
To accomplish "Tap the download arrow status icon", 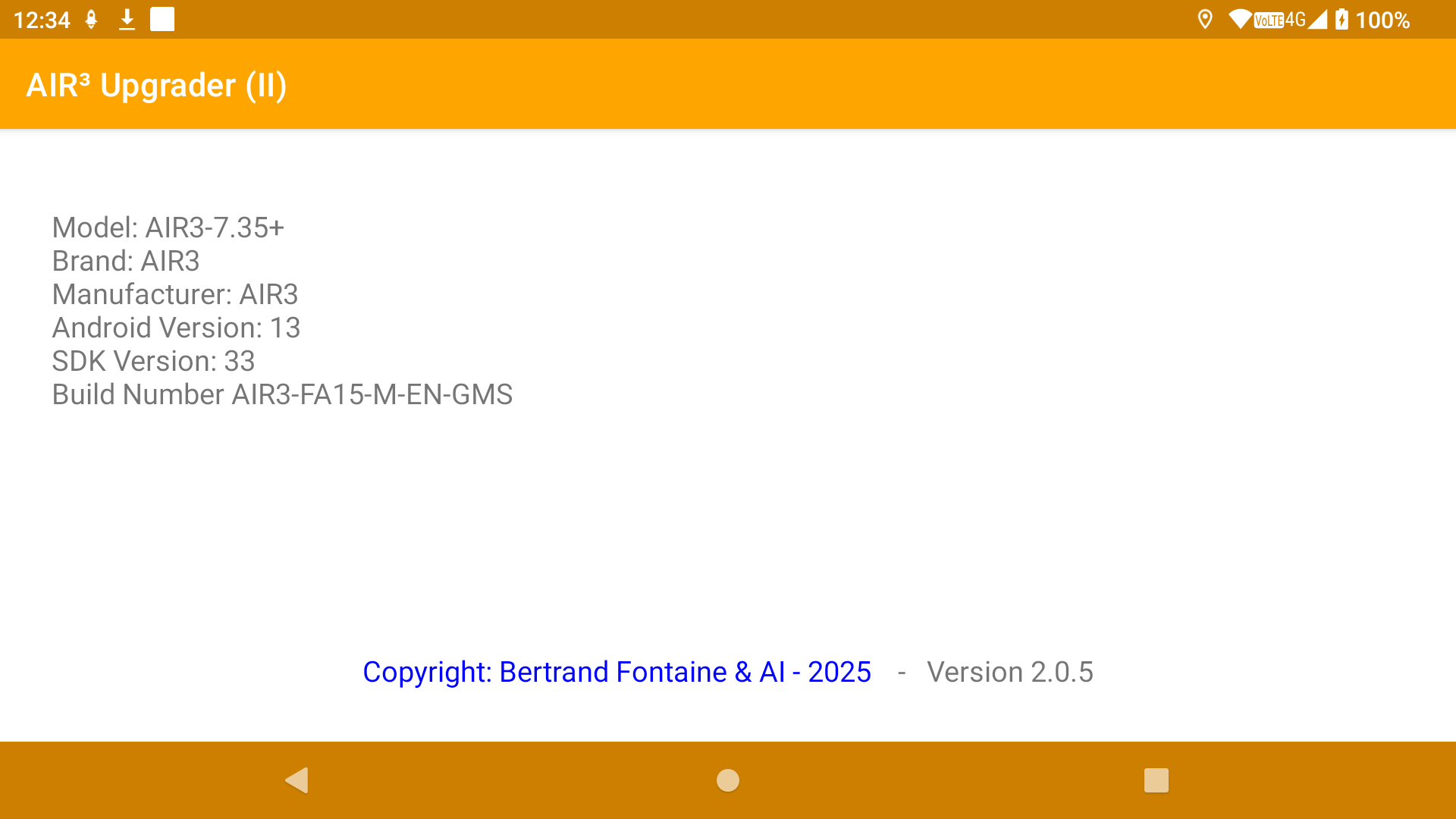I will [127, 20].
